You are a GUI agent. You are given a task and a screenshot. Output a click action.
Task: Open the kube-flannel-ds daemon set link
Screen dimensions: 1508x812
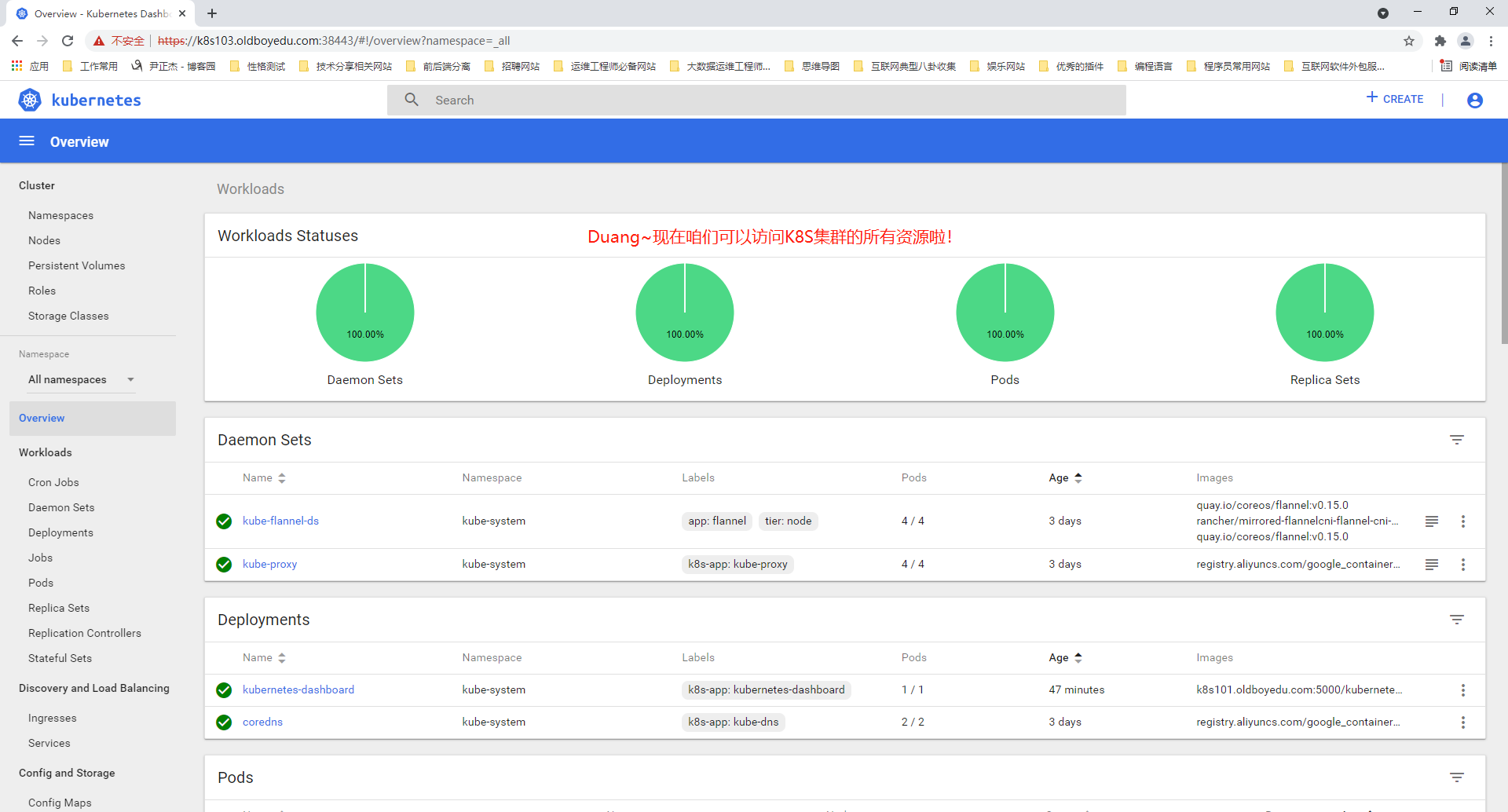click(x=280, y=521)
